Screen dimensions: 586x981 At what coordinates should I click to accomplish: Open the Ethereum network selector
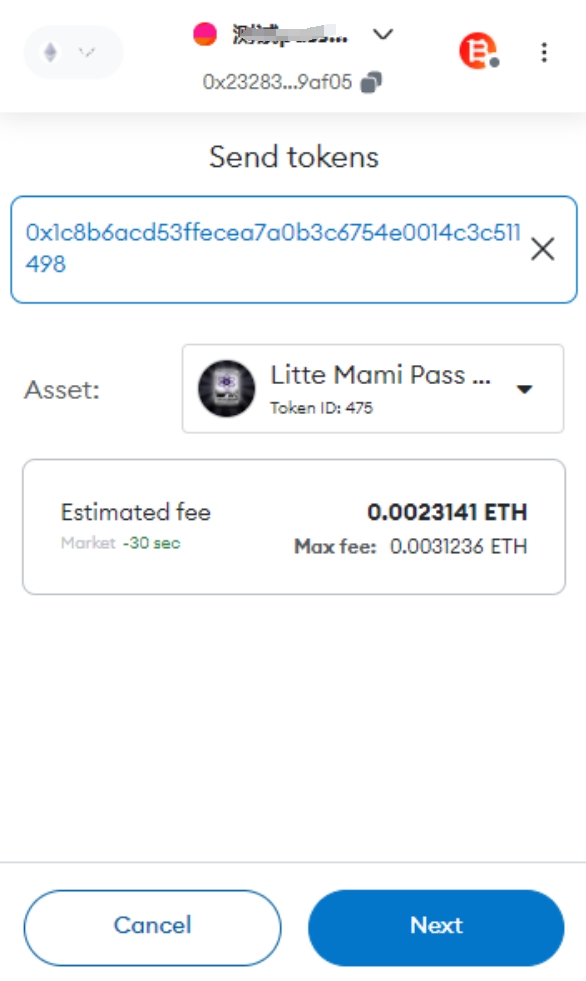73,52
